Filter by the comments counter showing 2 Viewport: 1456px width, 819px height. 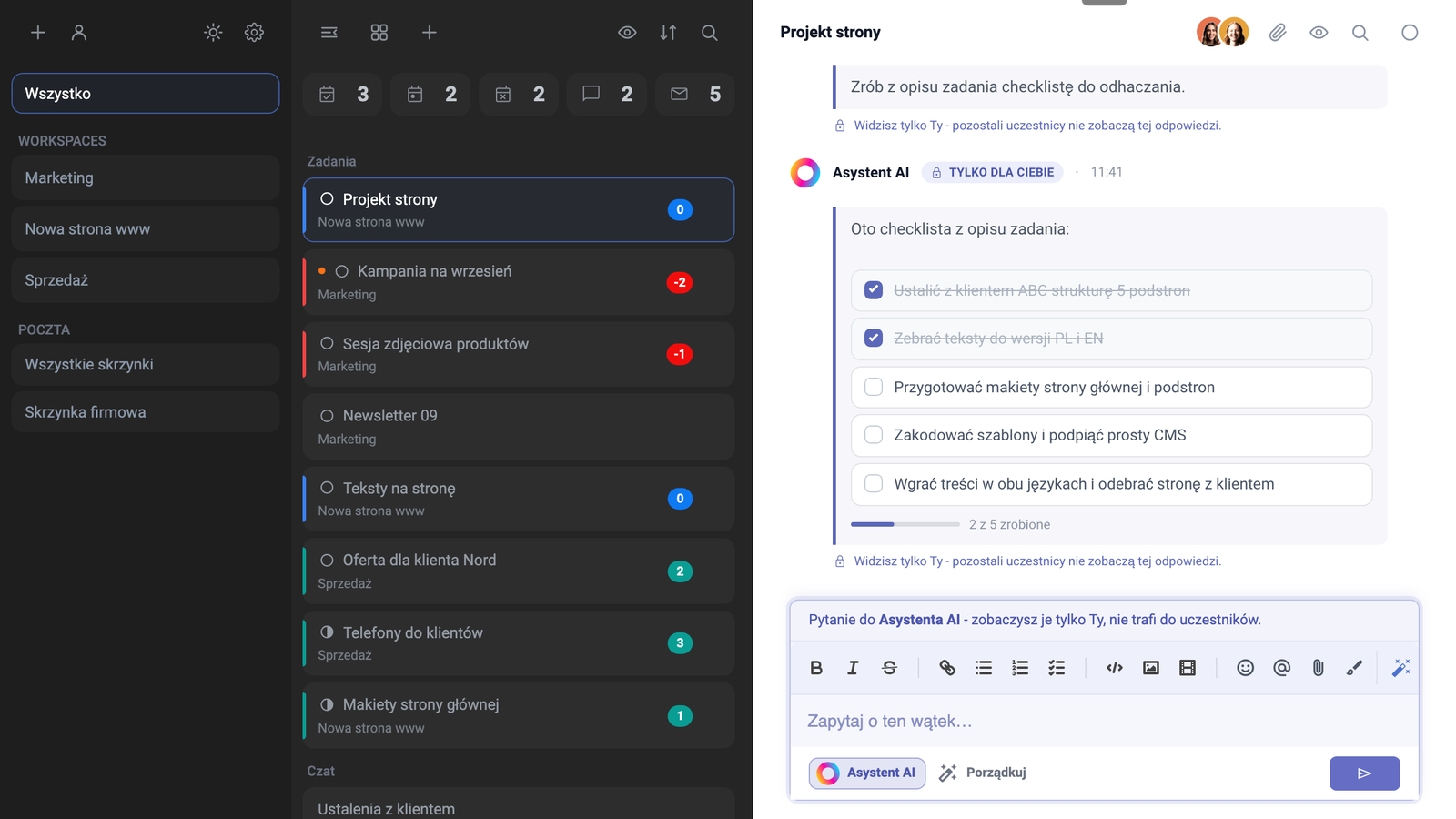coord(607,94)
